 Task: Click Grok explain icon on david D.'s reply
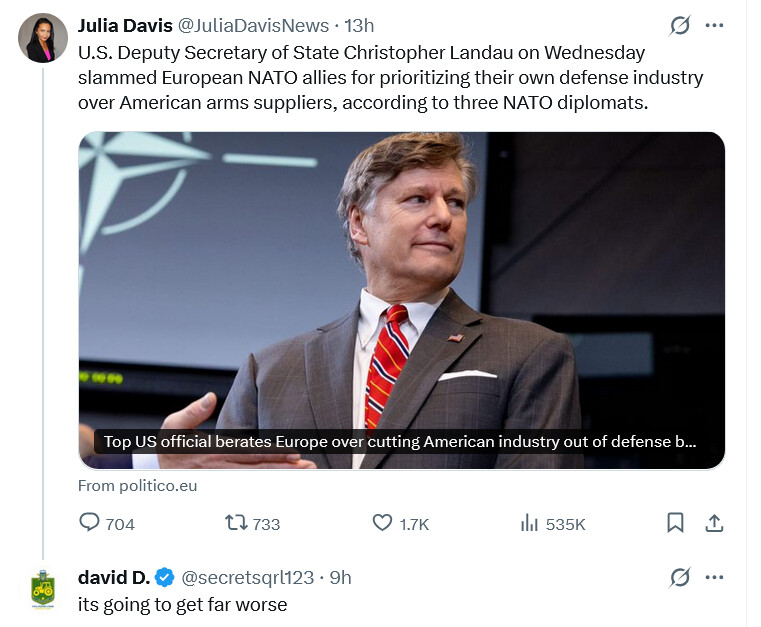point(679,578)
